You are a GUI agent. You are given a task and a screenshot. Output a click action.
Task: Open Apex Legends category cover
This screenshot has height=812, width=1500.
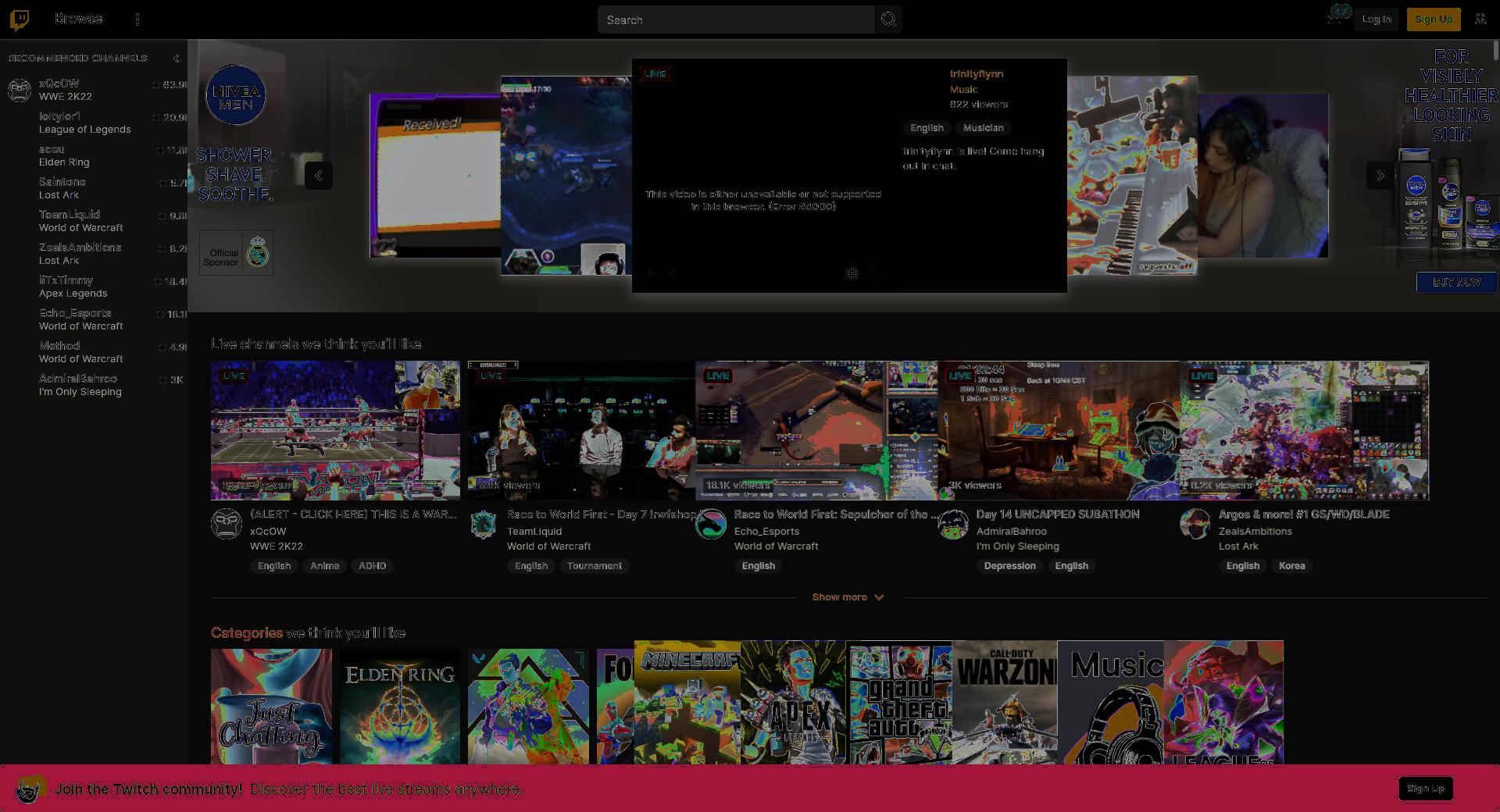tap(793, 703)
